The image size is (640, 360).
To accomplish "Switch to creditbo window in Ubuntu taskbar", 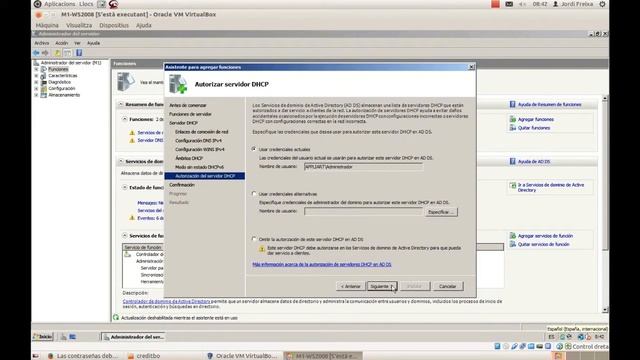I will coord(143,356).
